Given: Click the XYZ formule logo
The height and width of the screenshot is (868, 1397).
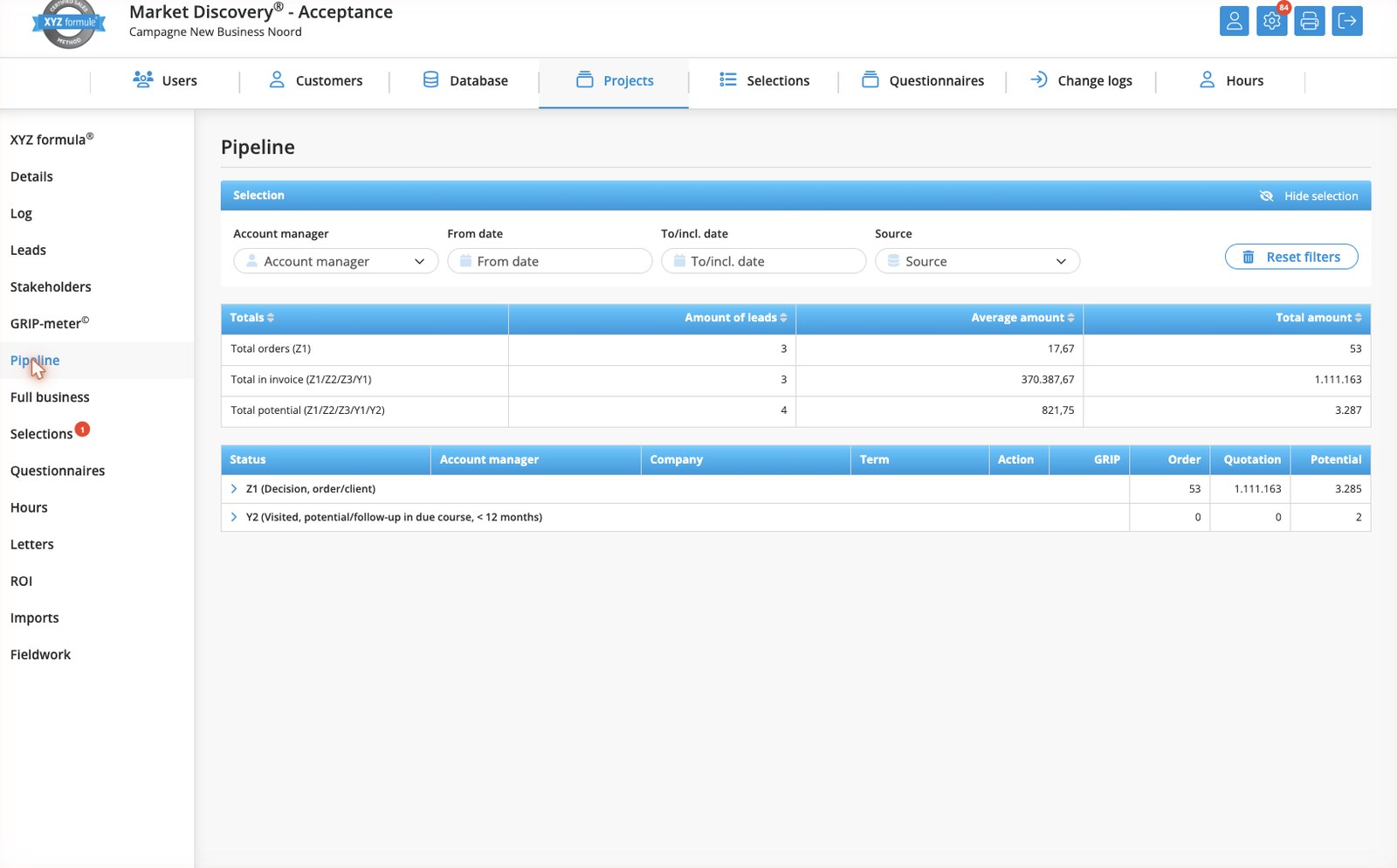Looking at the screenshot, I should pyautogui.click(x=69, y=24).
